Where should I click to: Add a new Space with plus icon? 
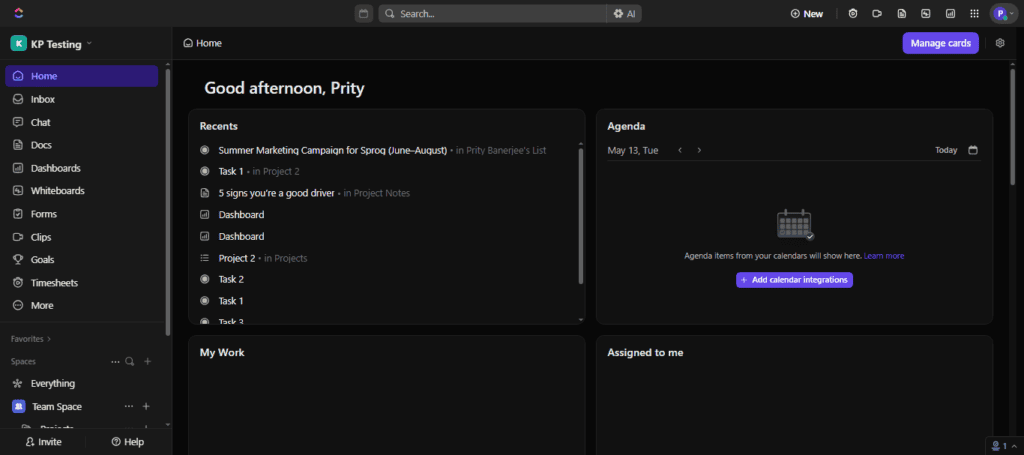tap(147, 361)
